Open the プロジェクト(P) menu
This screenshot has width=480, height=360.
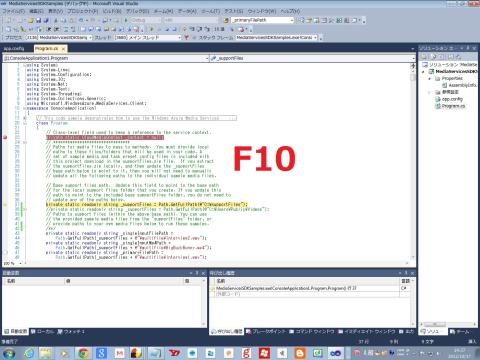click(x=82, y=11)
